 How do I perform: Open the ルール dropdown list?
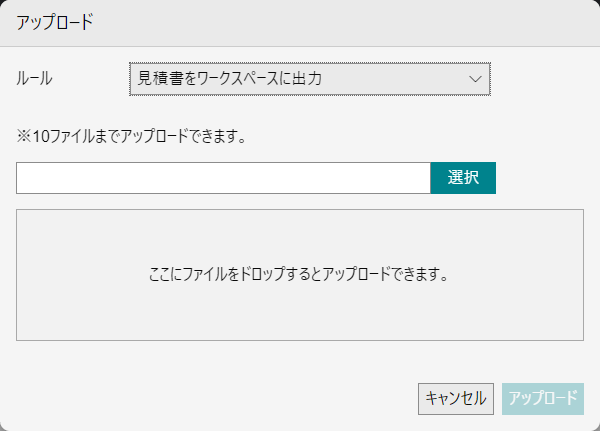click(x=310, y=79)
